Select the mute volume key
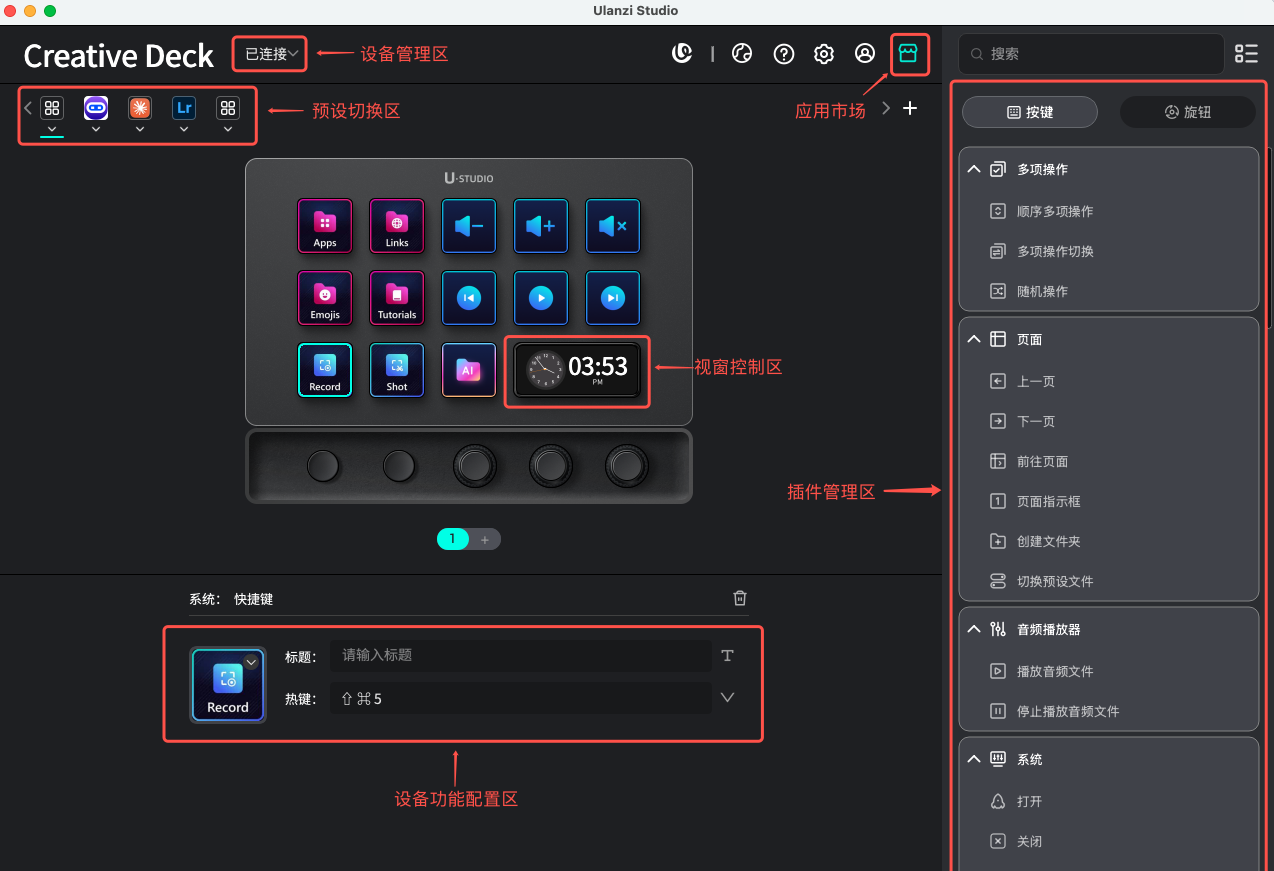The width and height of the screenshot is (1274, 871). (x=613, y=226)
